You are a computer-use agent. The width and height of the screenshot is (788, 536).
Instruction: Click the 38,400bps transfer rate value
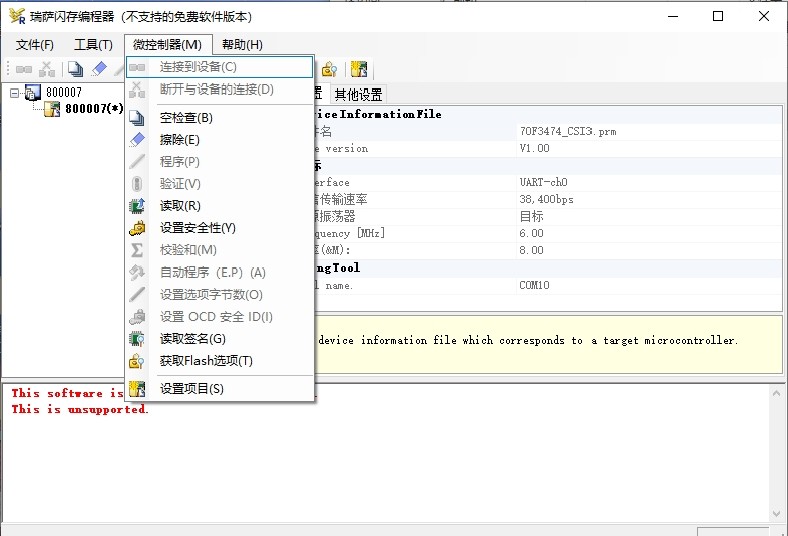546,199
